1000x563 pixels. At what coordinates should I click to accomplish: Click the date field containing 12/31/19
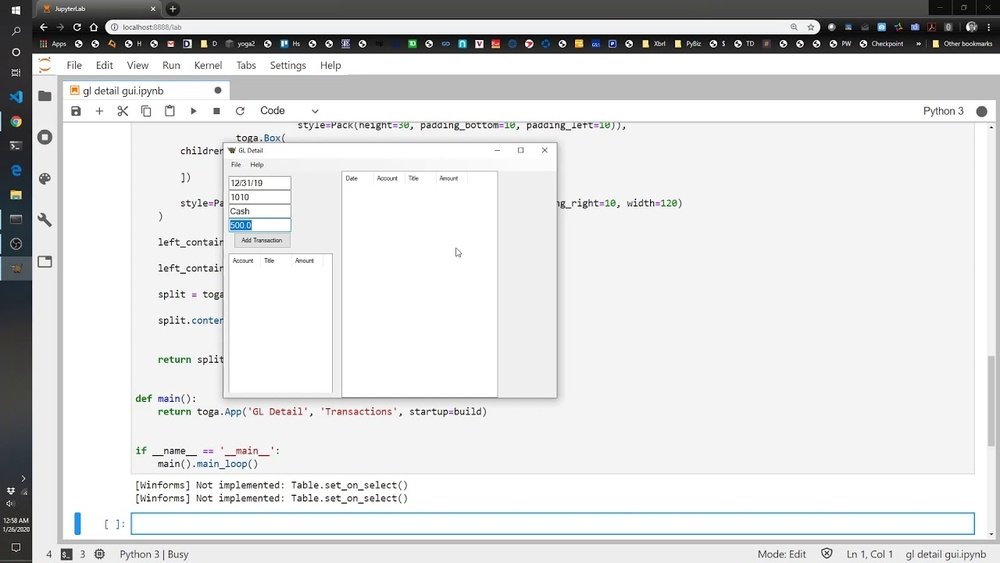[260, 183]
